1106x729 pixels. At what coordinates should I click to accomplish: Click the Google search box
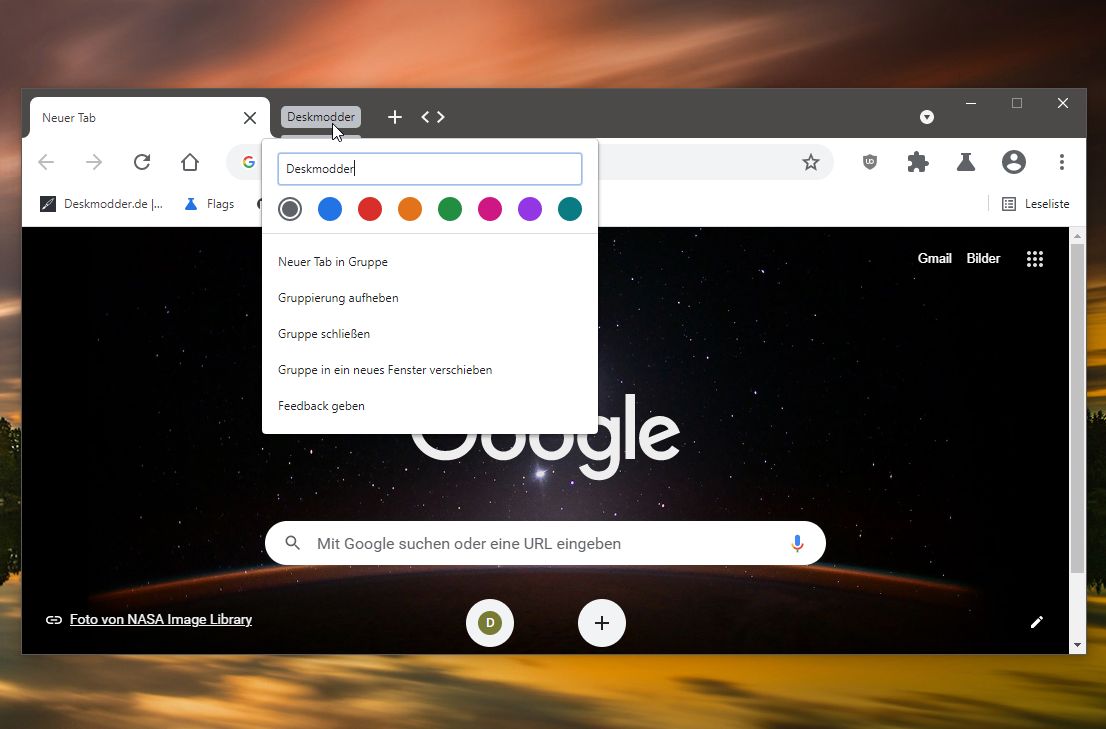545,543
